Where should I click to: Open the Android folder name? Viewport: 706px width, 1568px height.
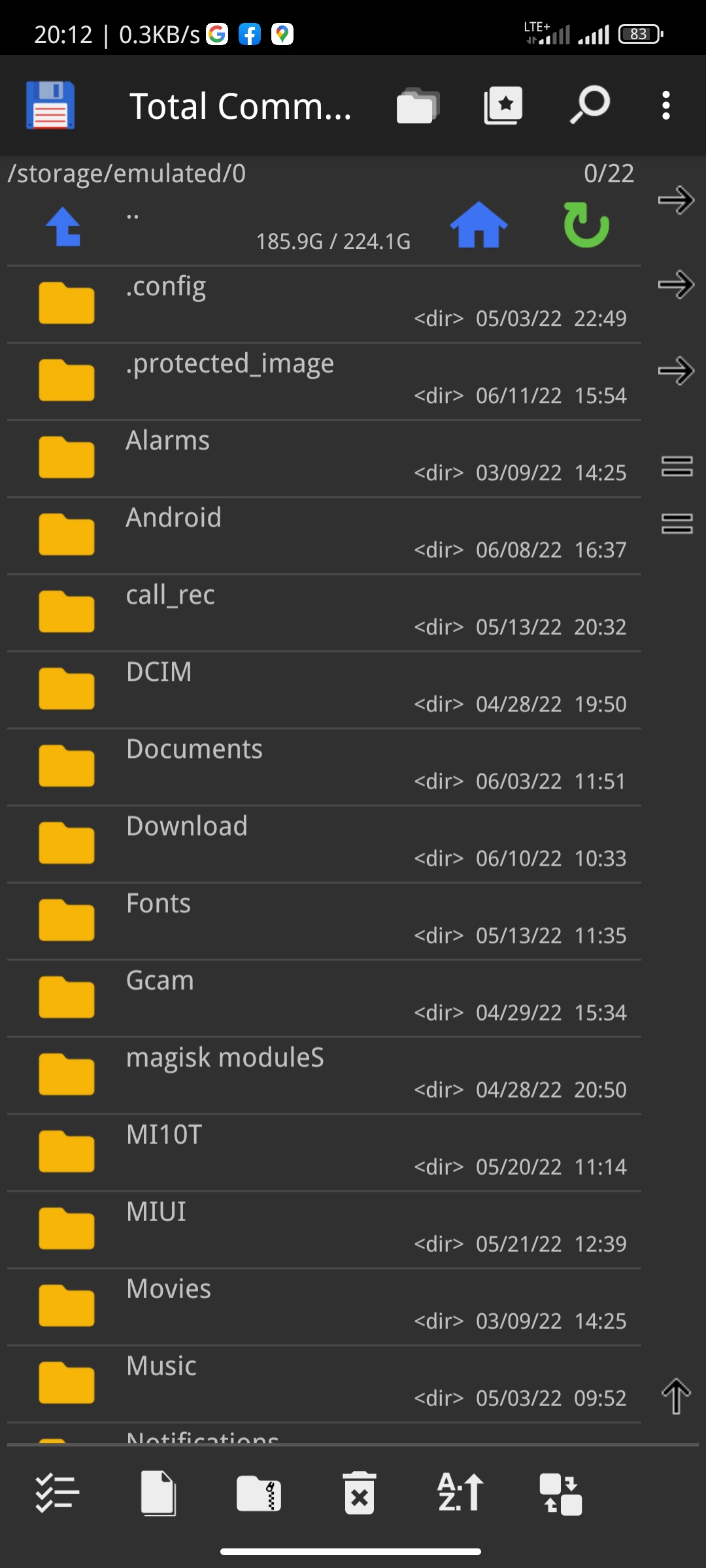(x=174, y=517)
